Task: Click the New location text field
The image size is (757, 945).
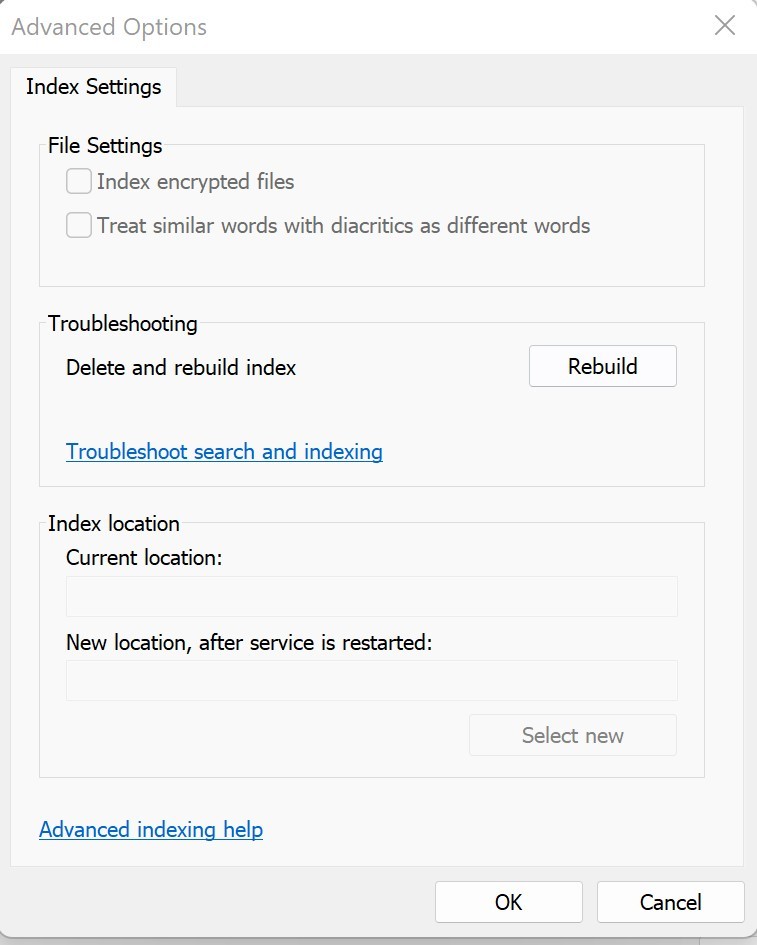Action: (x=371, y=681)
